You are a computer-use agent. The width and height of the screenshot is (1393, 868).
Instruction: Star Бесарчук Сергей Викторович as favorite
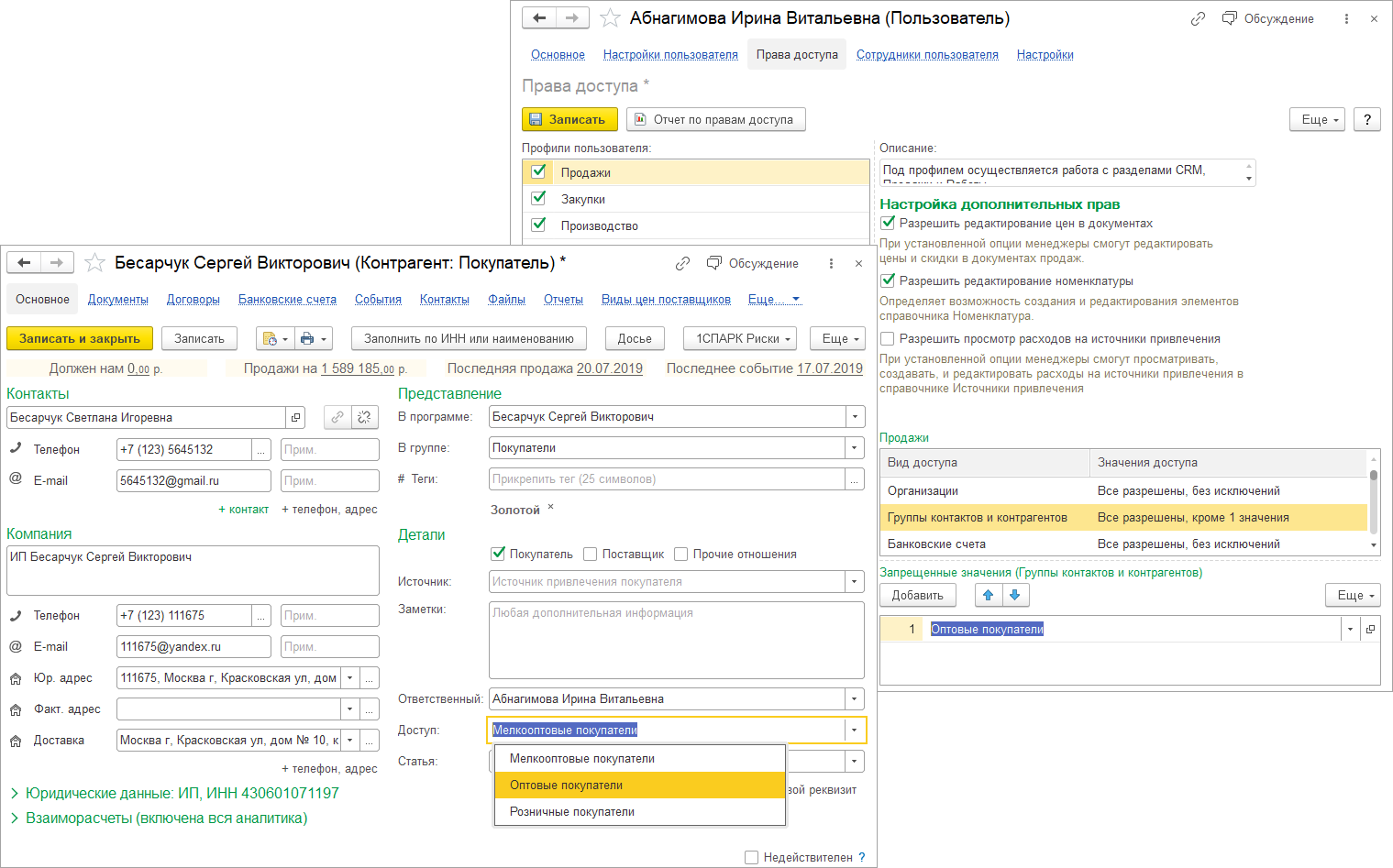click(x=94, y=263)
